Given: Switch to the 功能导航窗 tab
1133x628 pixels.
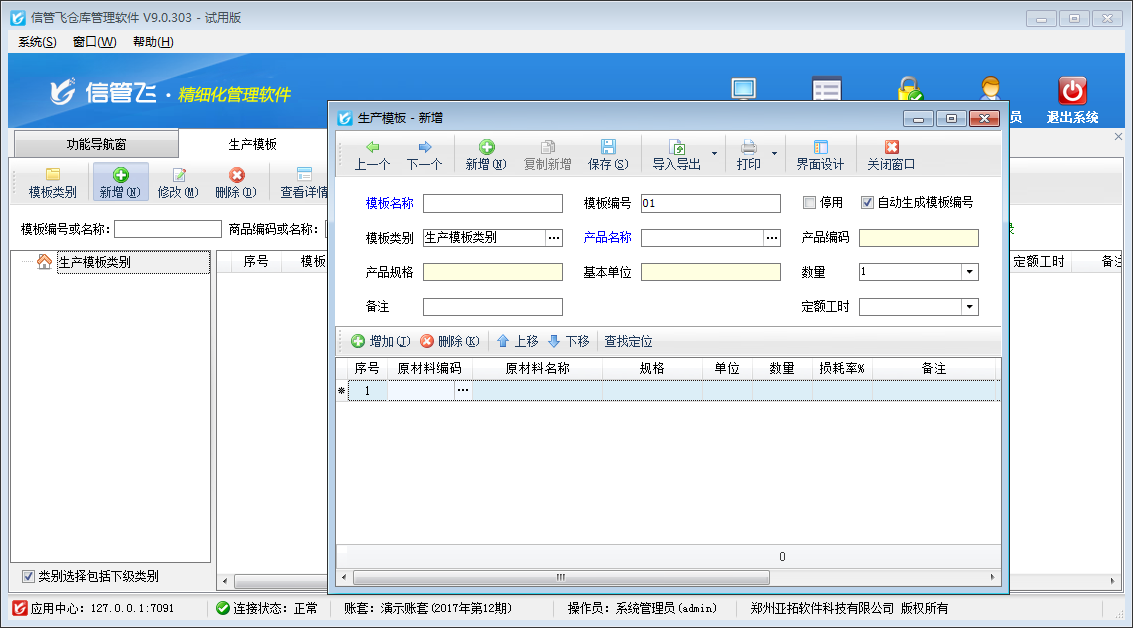Looking at the screenshot, I should pos(96,144).
